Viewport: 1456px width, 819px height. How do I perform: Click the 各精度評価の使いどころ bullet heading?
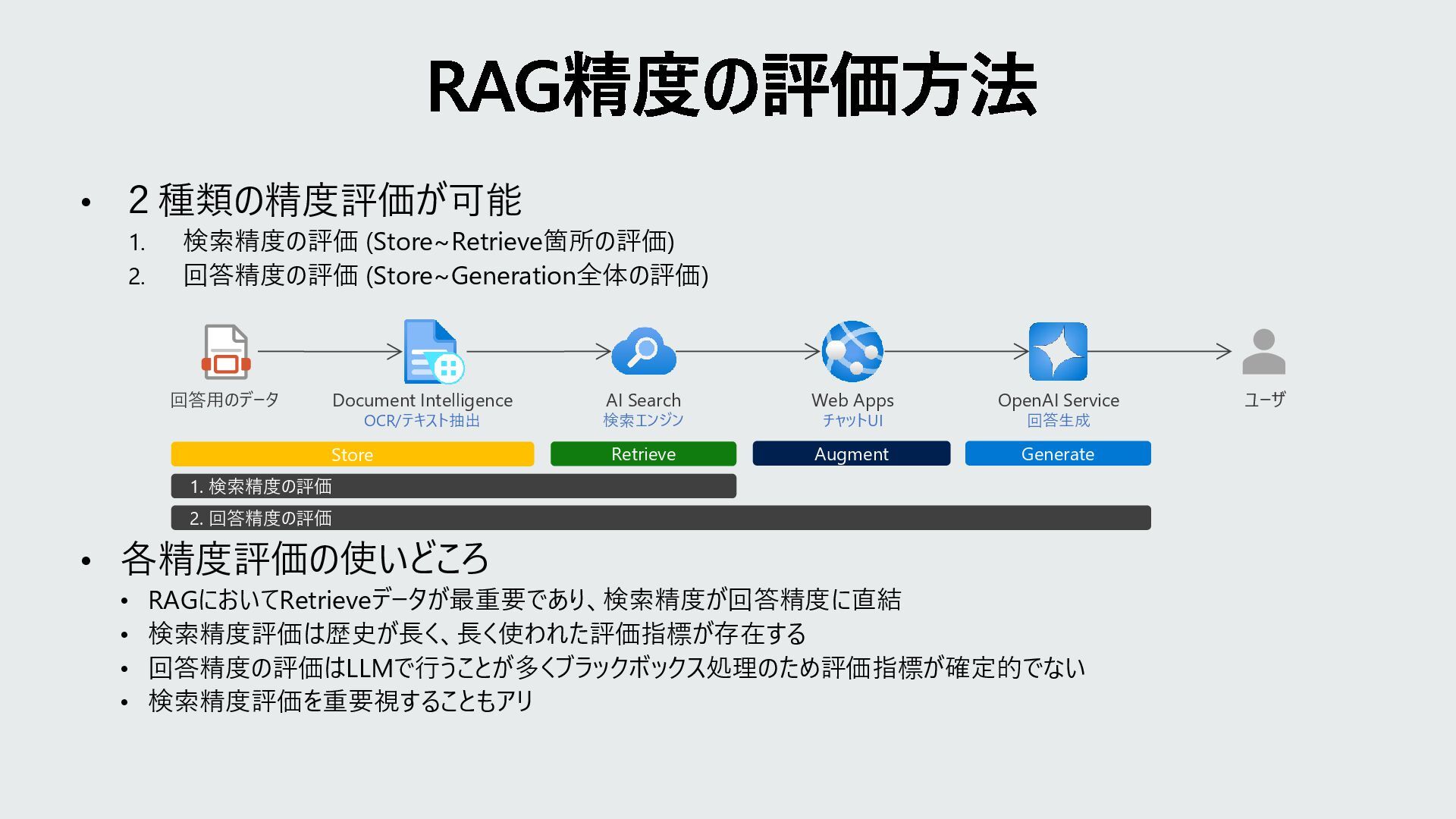[304, 559]
